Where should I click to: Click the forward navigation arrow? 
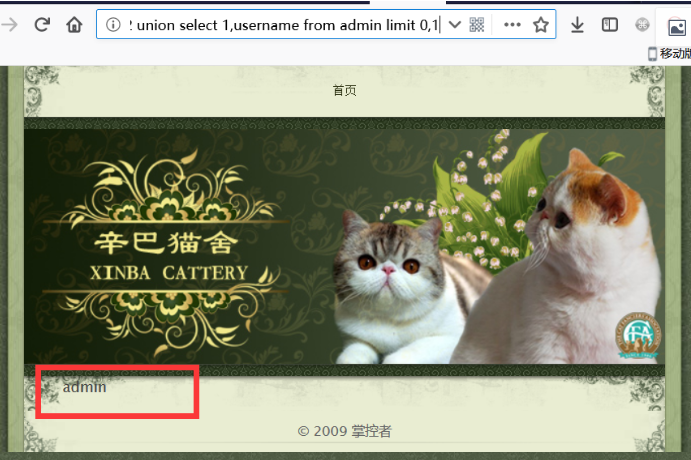[x=9, y=25]
